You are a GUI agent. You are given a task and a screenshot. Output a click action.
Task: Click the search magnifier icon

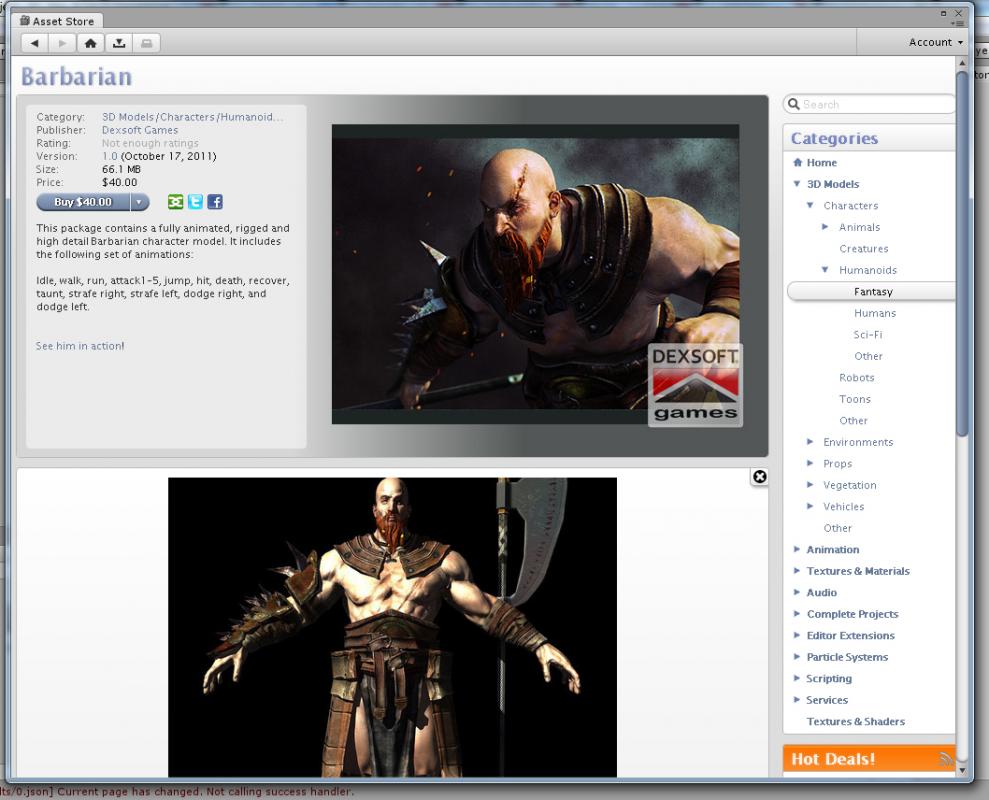(794, 104)
